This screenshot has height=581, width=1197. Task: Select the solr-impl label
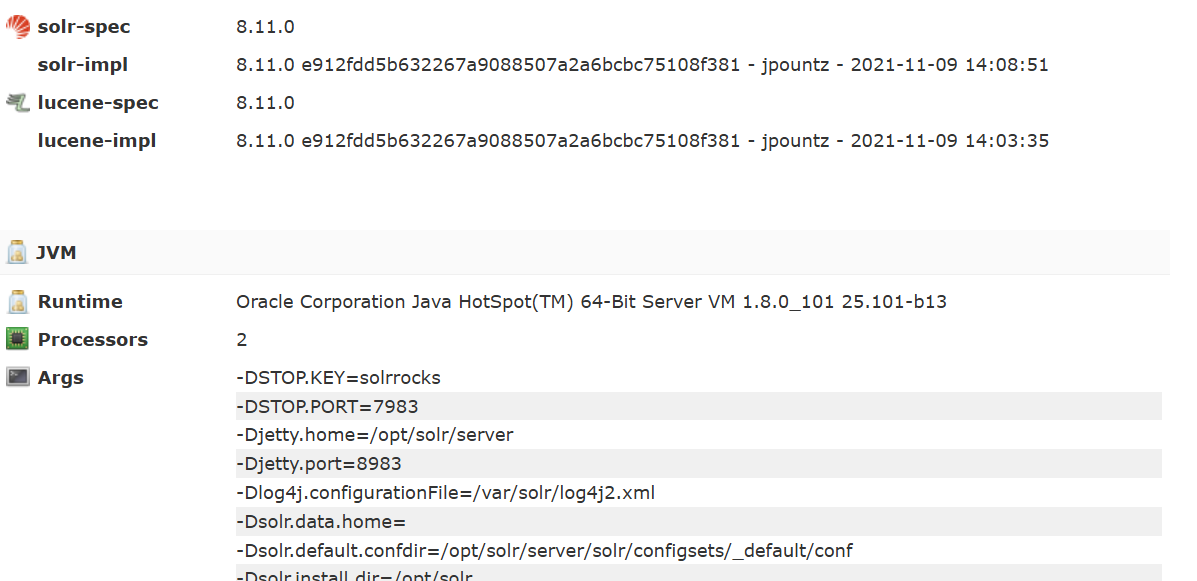(x=82, y=65)
